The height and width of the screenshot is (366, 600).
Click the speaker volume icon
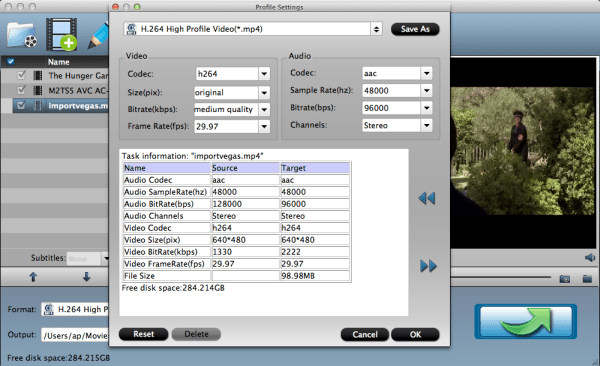click(590, 258)
